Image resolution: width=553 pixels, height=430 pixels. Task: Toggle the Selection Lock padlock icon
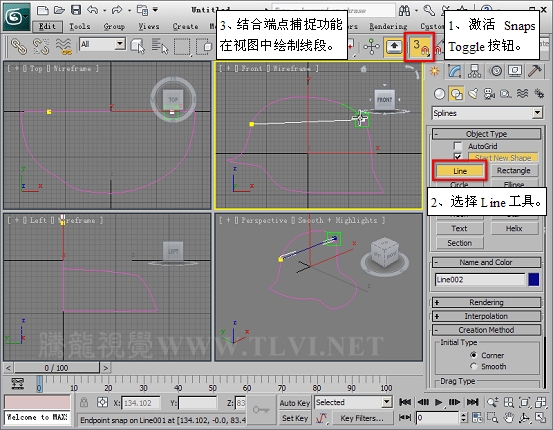84,402
